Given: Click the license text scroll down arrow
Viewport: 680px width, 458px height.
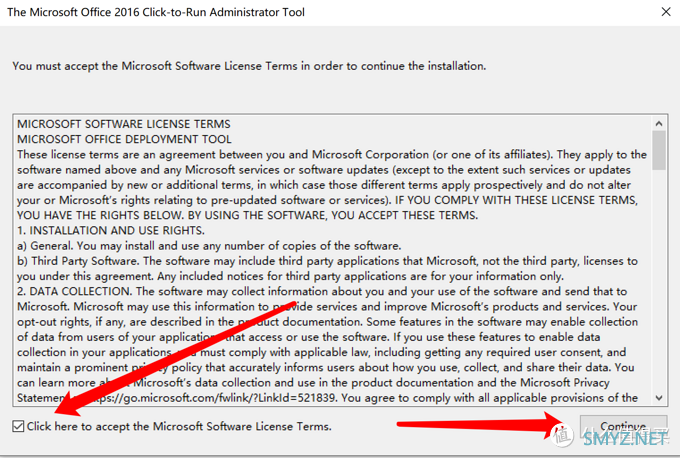Looking at the screenshot, I should click(659, 398).
